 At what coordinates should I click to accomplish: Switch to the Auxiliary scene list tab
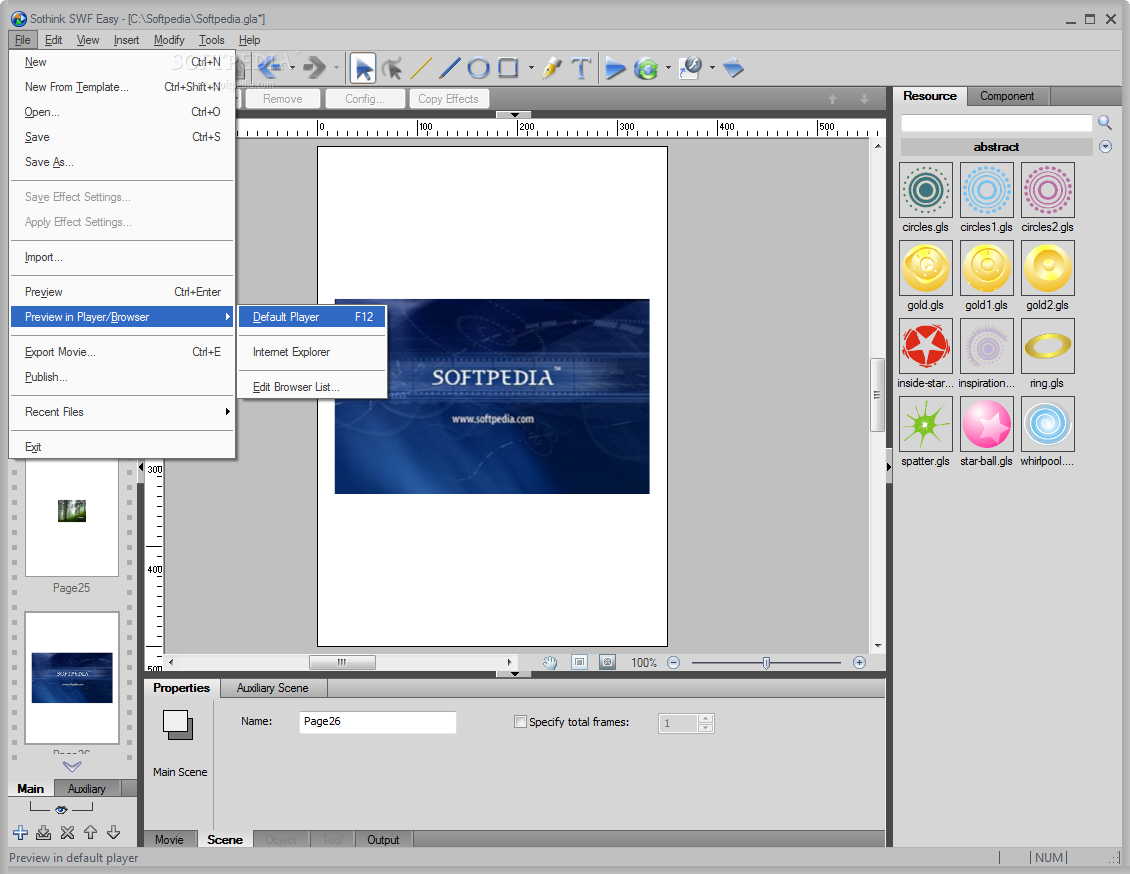86,789
